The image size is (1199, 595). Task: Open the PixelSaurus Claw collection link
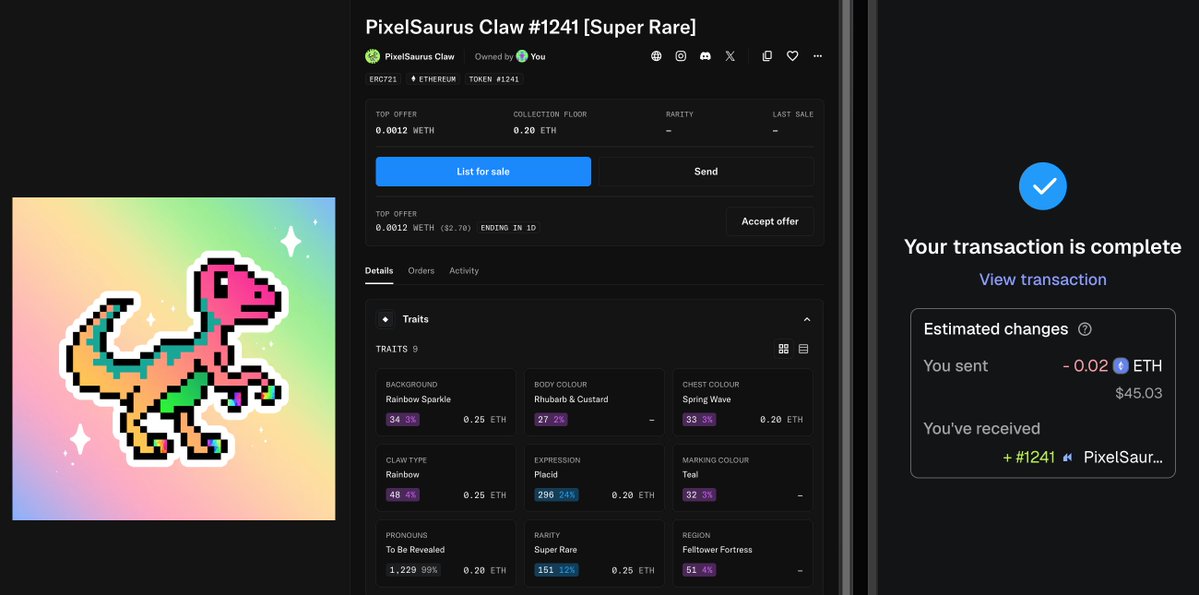(x=420, y=57)
